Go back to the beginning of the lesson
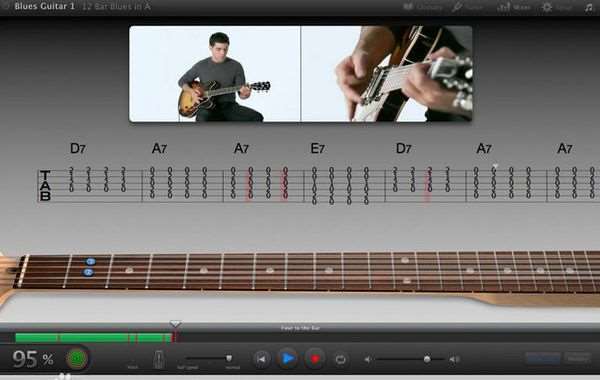Viewport: 600px width, 380px height. click(x=262, y=359)
